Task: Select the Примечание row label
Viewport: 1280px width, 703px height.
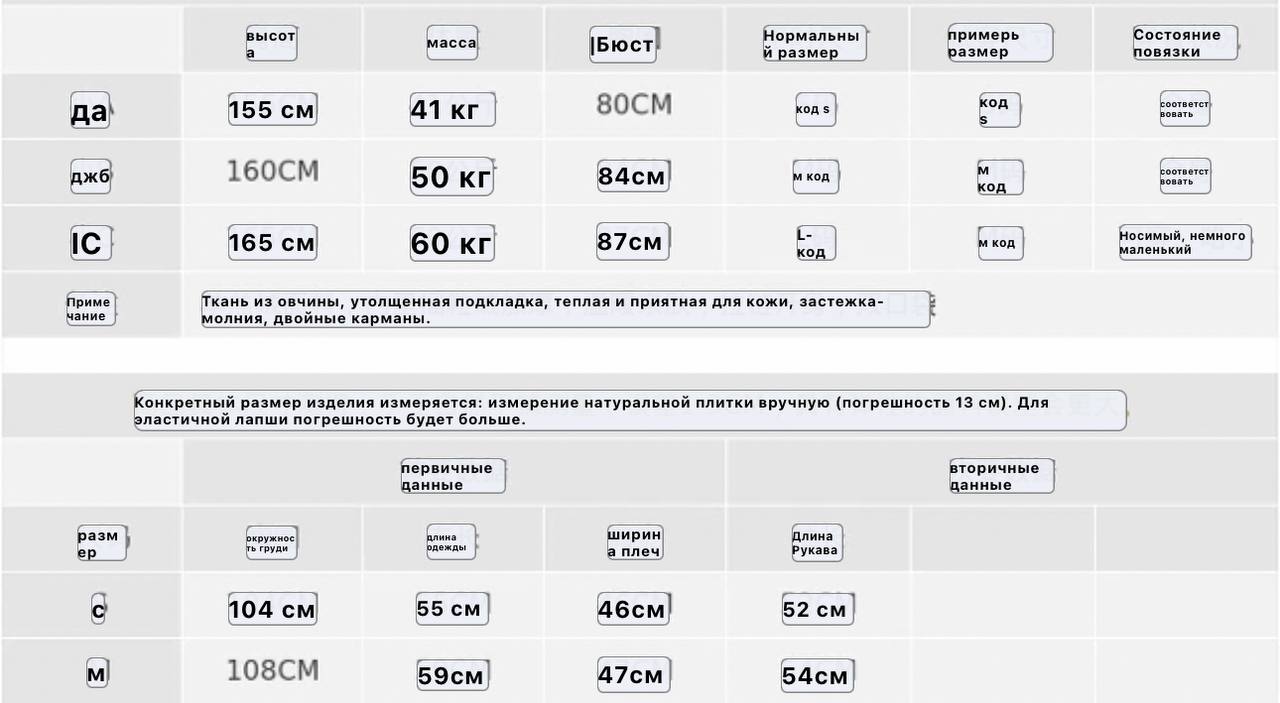Action: click(91, 308)
